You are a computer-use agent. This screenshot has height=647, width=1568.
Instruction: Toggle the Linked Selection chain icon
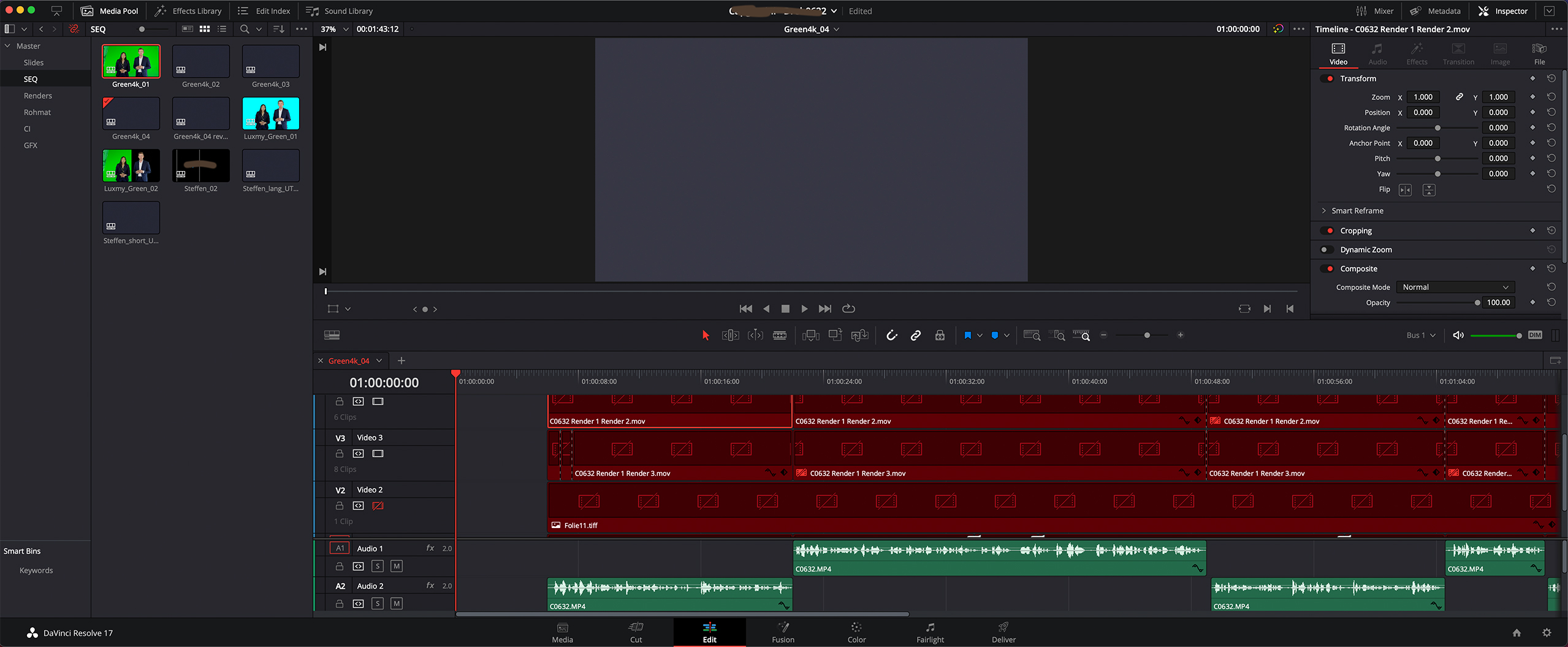[x=916, y=335]
